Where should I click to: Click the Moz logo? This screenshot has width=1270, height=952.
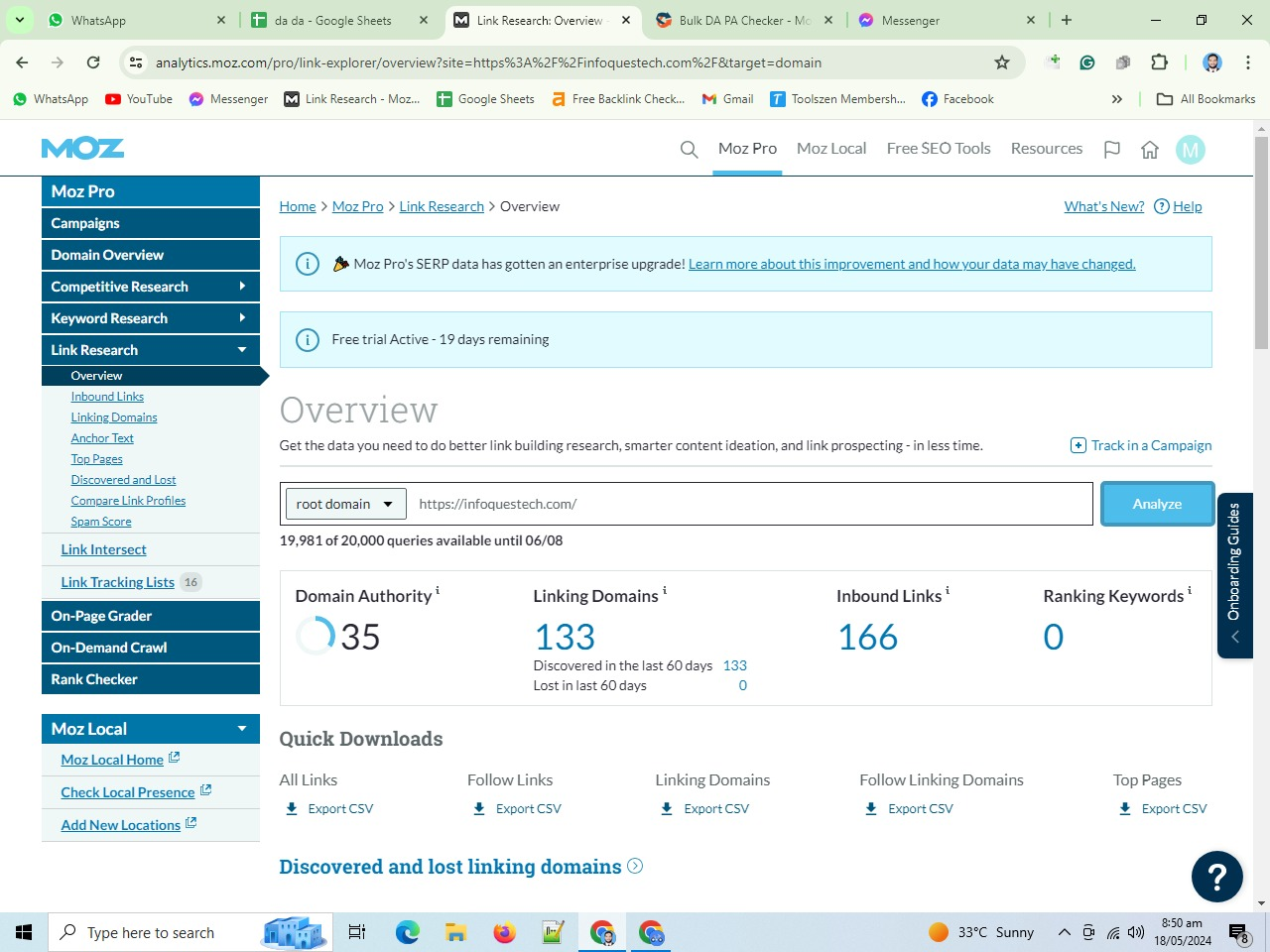[82, 149]
